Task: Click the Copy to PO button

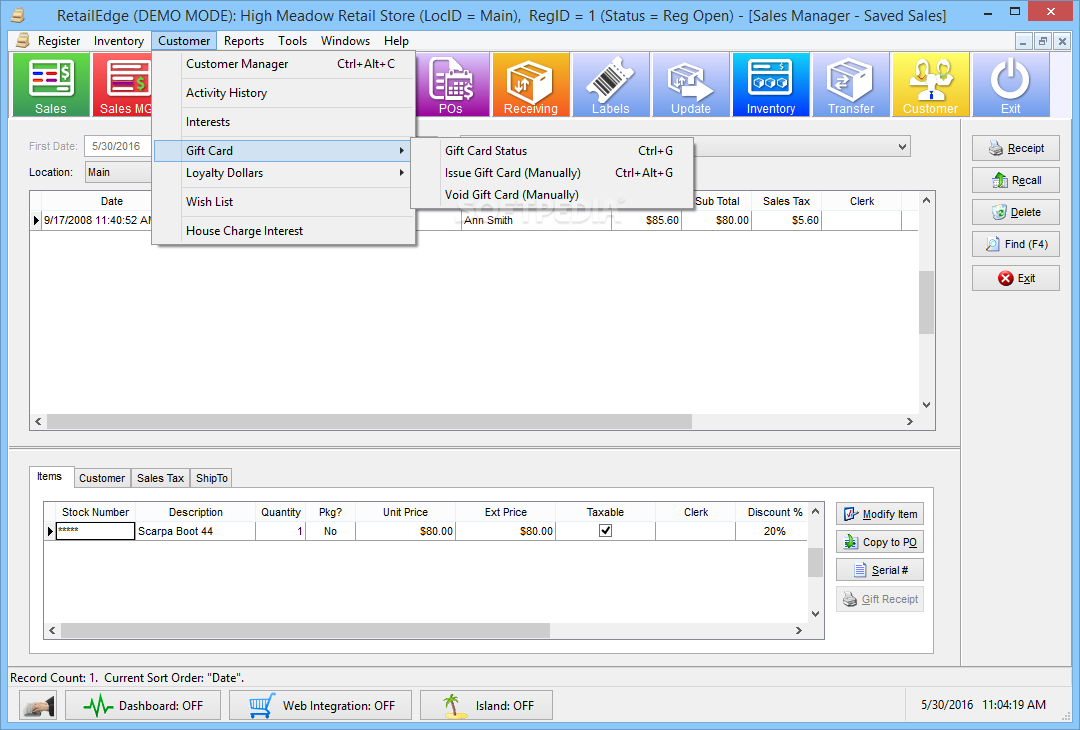Action: pos(880,542)
